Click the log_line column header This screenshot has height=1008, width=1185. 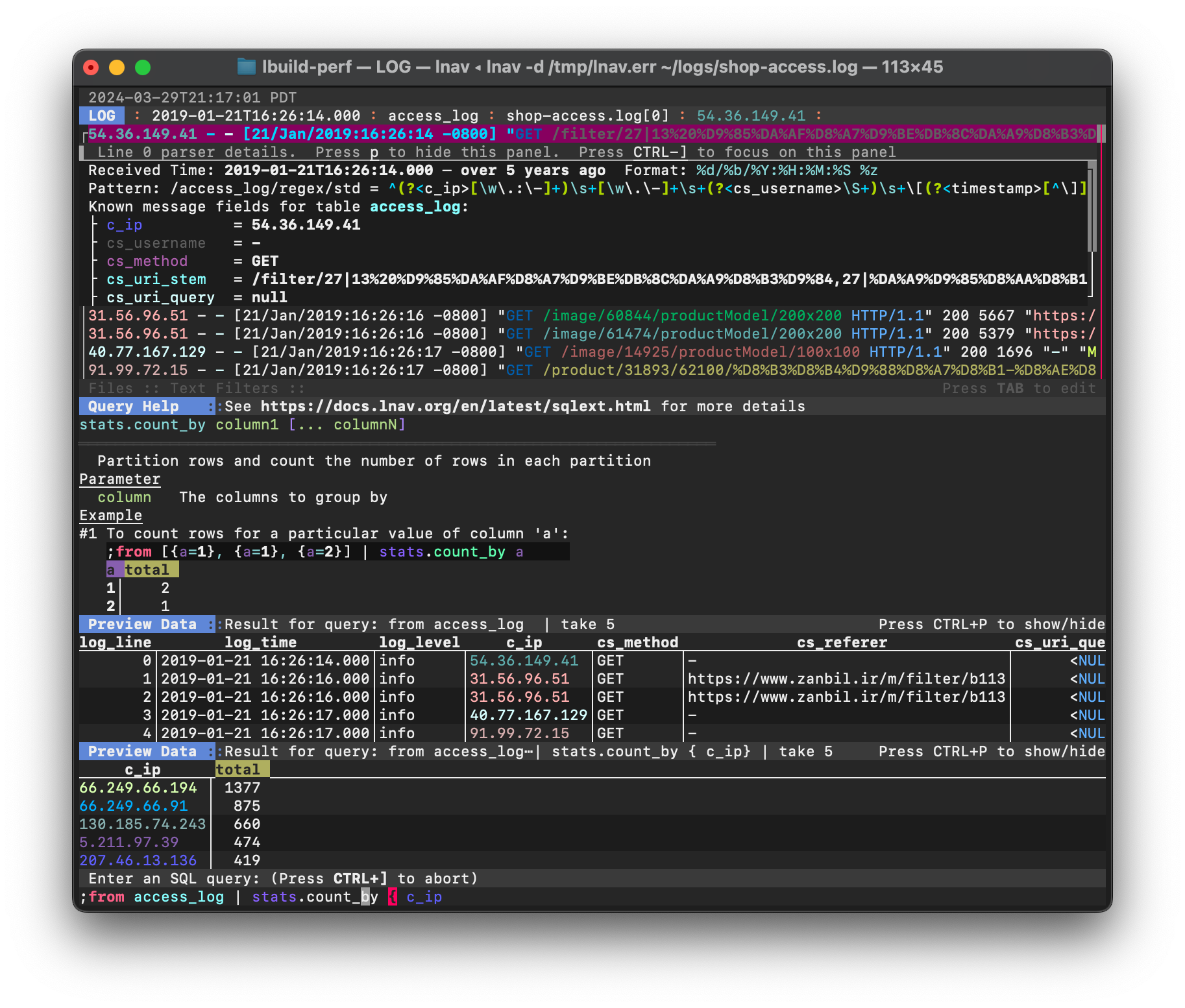pyautogui.click(x=115, y=642)
